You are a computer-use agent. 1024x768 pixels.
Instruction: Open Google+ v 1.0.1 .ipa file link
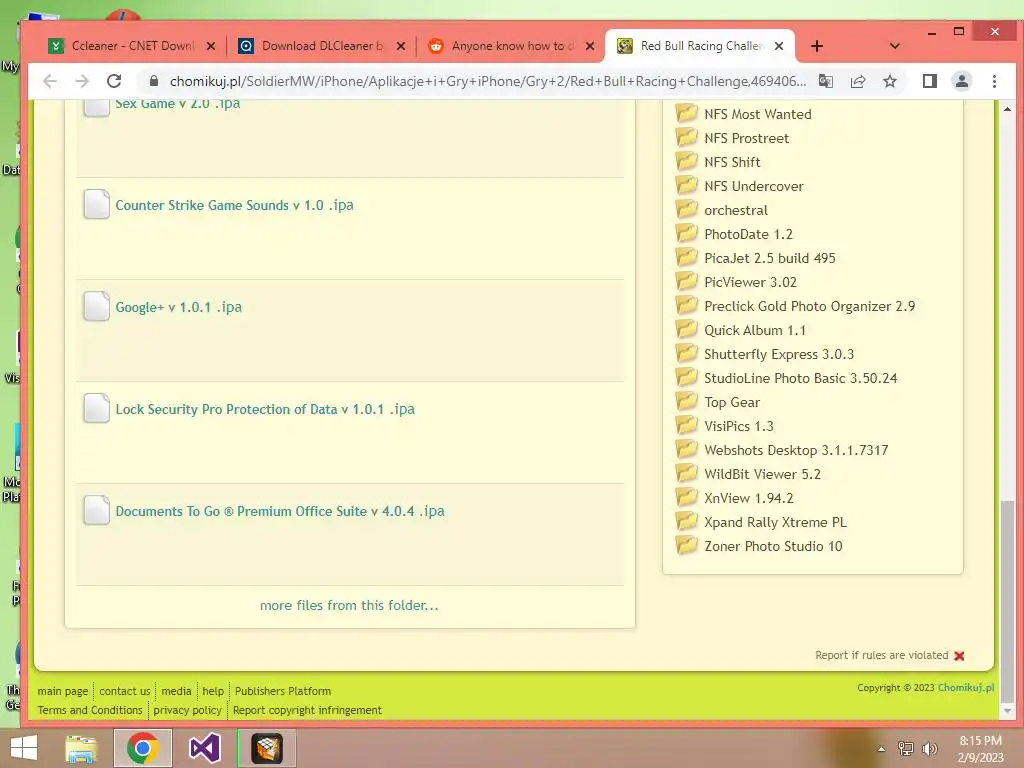click(178, 307)
